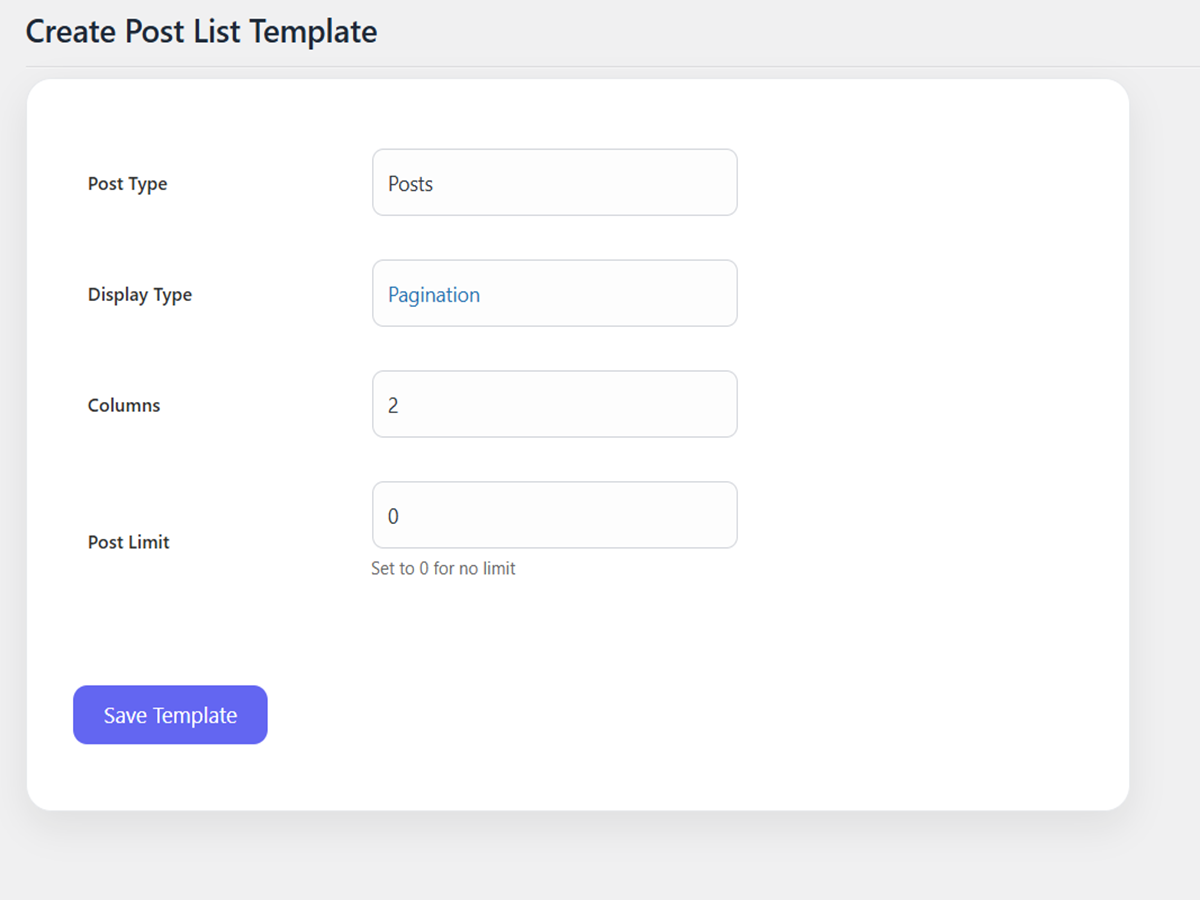Click the Columns label
This screenshot has height=900, width=1200.
pyautogui.click(x=123, y=405)
